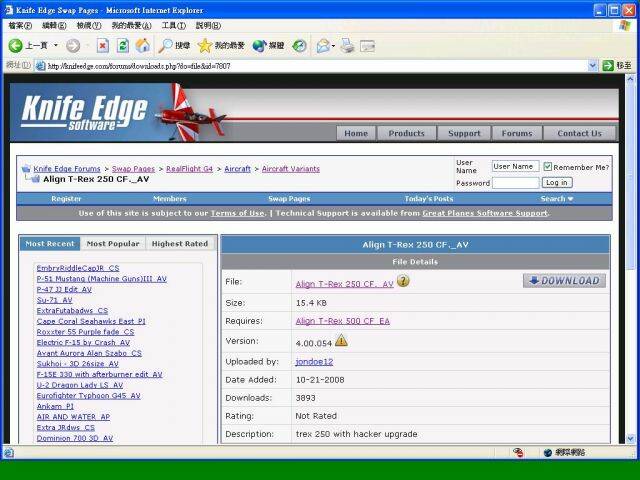Click the Today's Posts navbar link
This screenshot has height=480, width=640.
(x=429, y=199)
